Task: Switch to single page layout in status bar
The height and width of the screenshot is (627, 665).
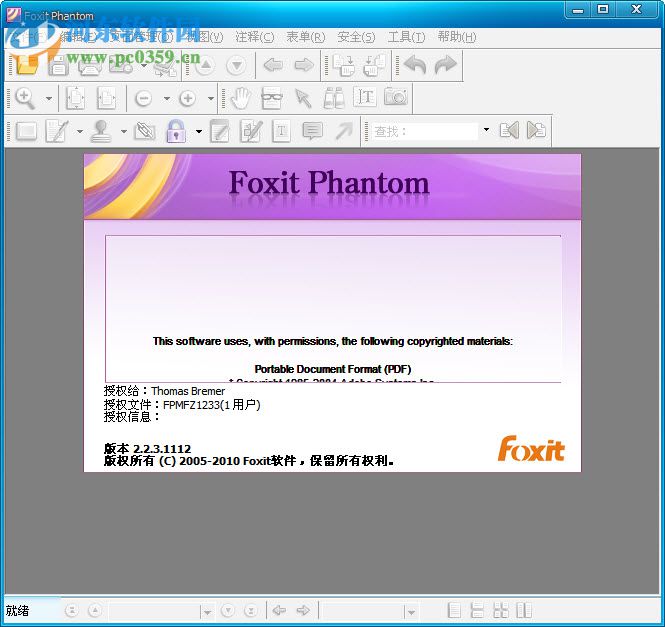Action: (454, 610)
